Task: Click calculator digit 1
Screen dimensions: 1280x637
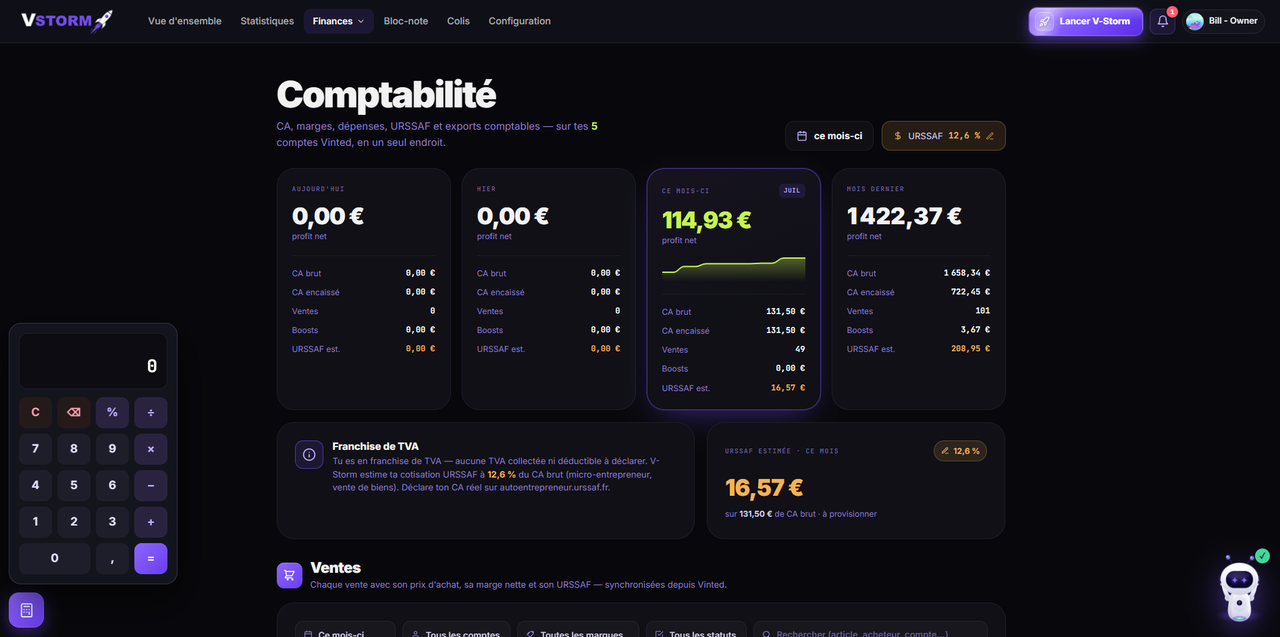Action: [x=35, y=522]
